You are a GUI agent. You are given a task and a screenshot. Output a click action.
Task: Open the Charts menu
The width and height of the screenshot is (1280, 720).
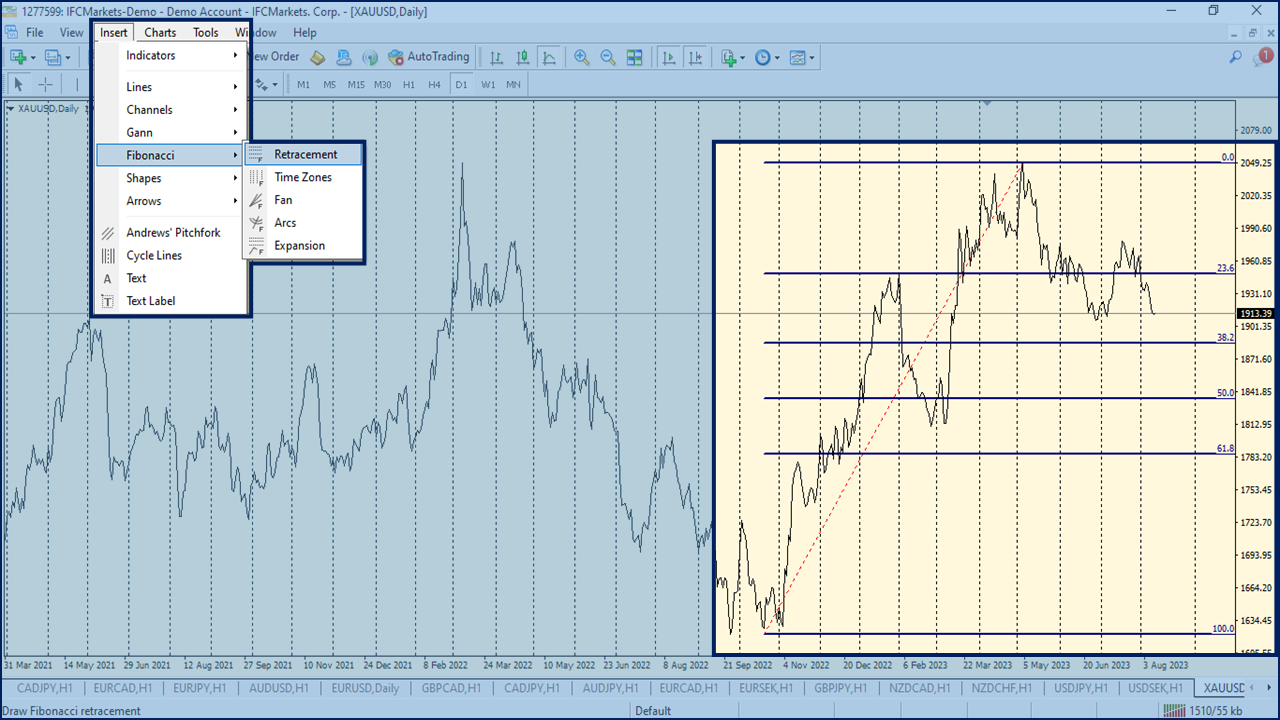(159, 32)
